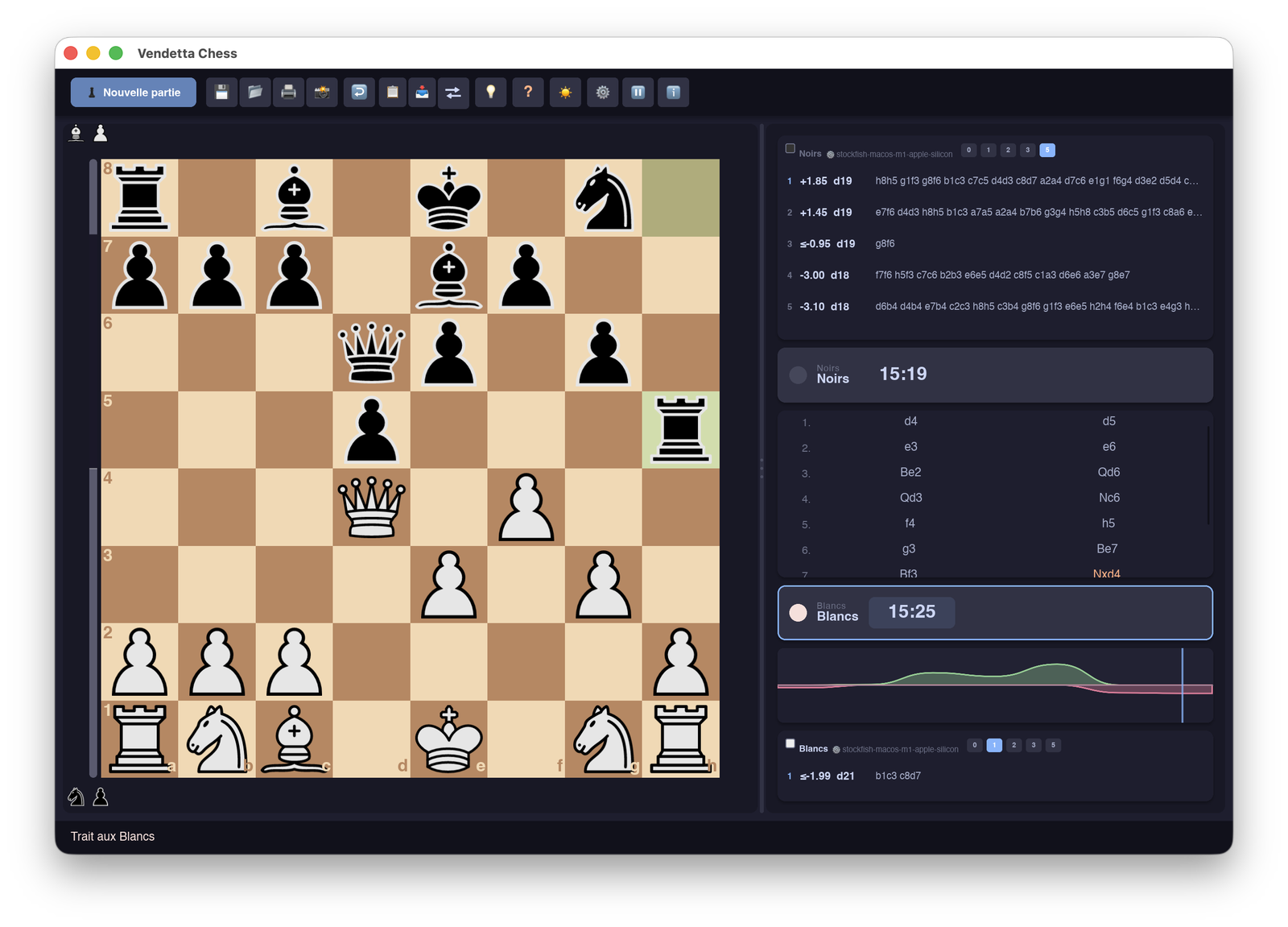Jump to move 2 black e6
The image size is (1288, 927).
coord(1108,447)
